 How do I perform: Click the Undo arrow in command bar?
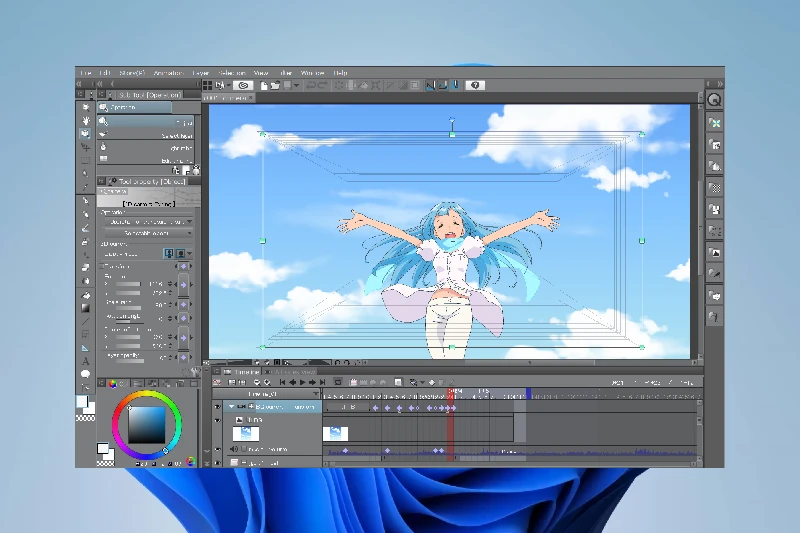pos(311,86)
